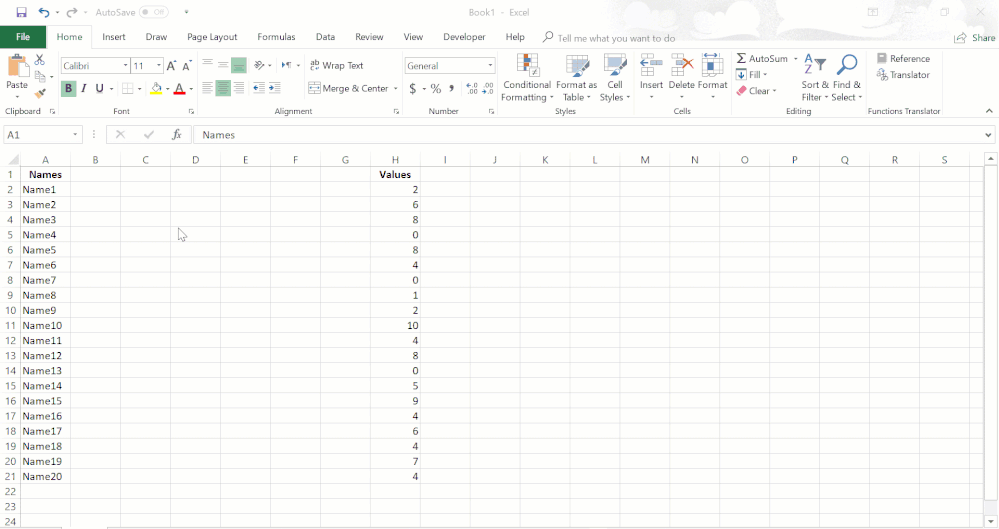
Task: Click the Insert Function fx icon
Action: [176, 134]
